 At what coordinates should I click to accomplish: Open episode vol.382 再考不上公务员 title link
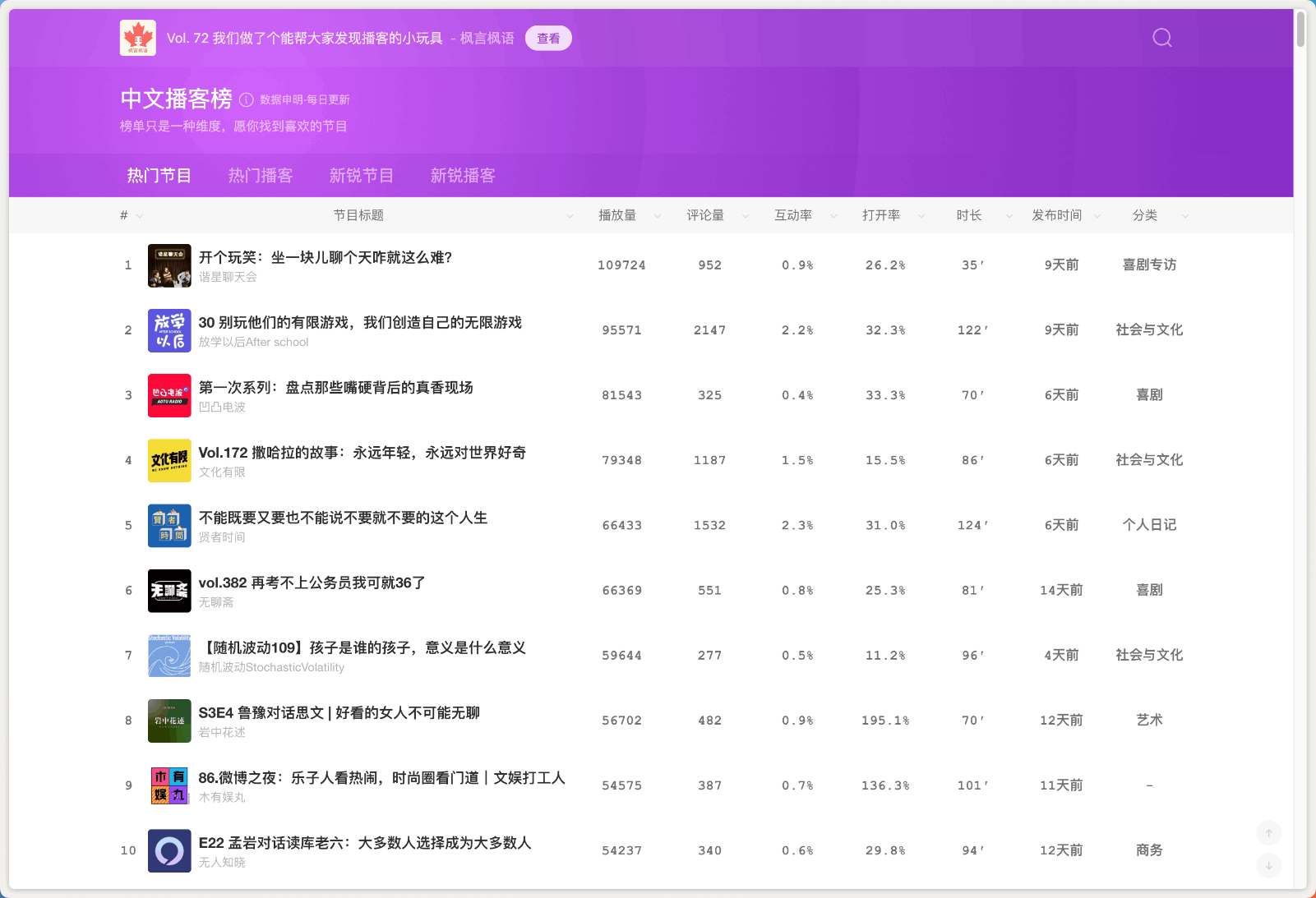point(312,583)
